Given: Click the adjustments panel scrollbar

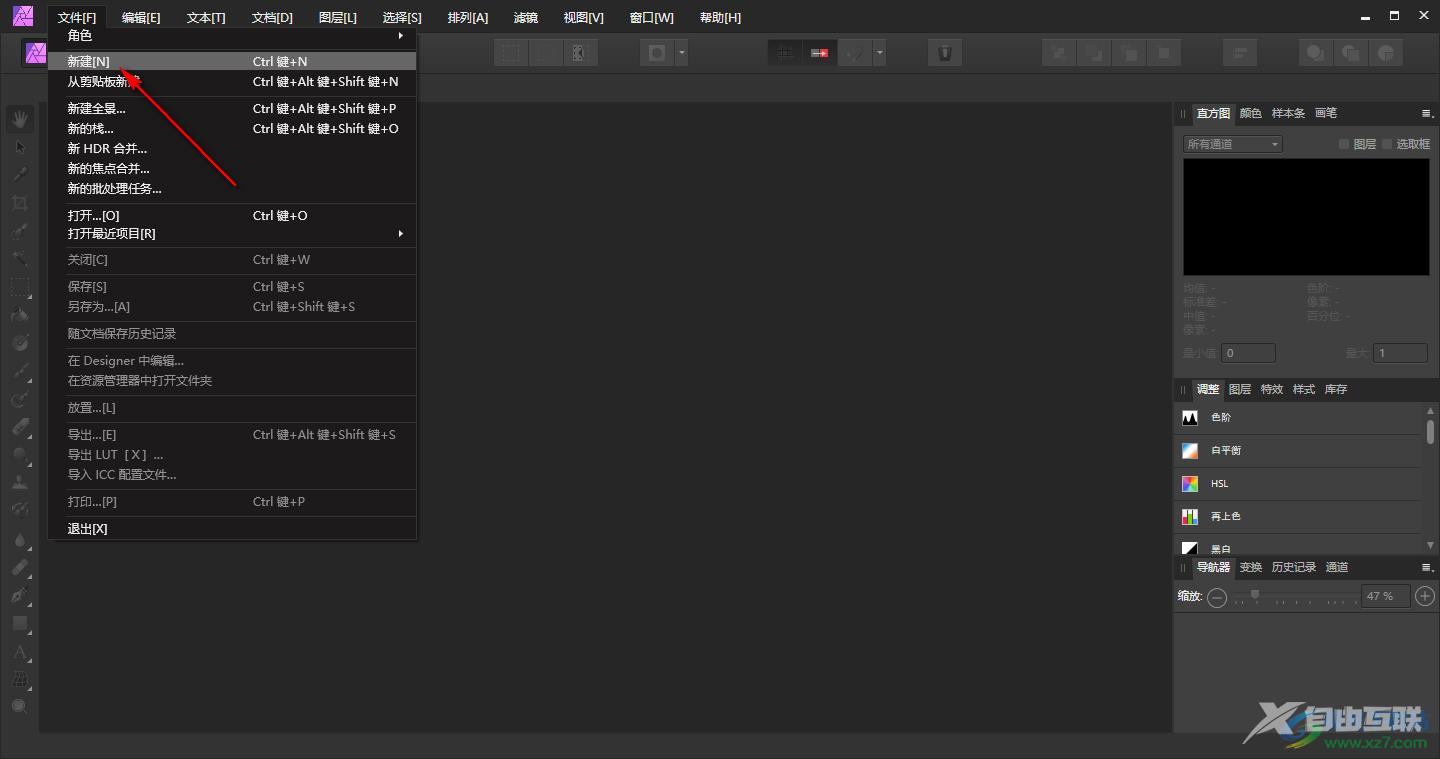Looking at the screenshot, I should tap(1431, 432).
